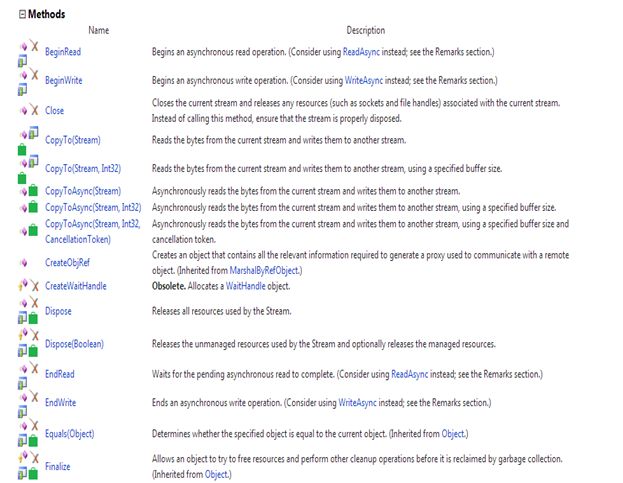Click the protected method key icon beside CreateWaitHandle
This screenshot has width=623, height=483.
click(23, 284)
